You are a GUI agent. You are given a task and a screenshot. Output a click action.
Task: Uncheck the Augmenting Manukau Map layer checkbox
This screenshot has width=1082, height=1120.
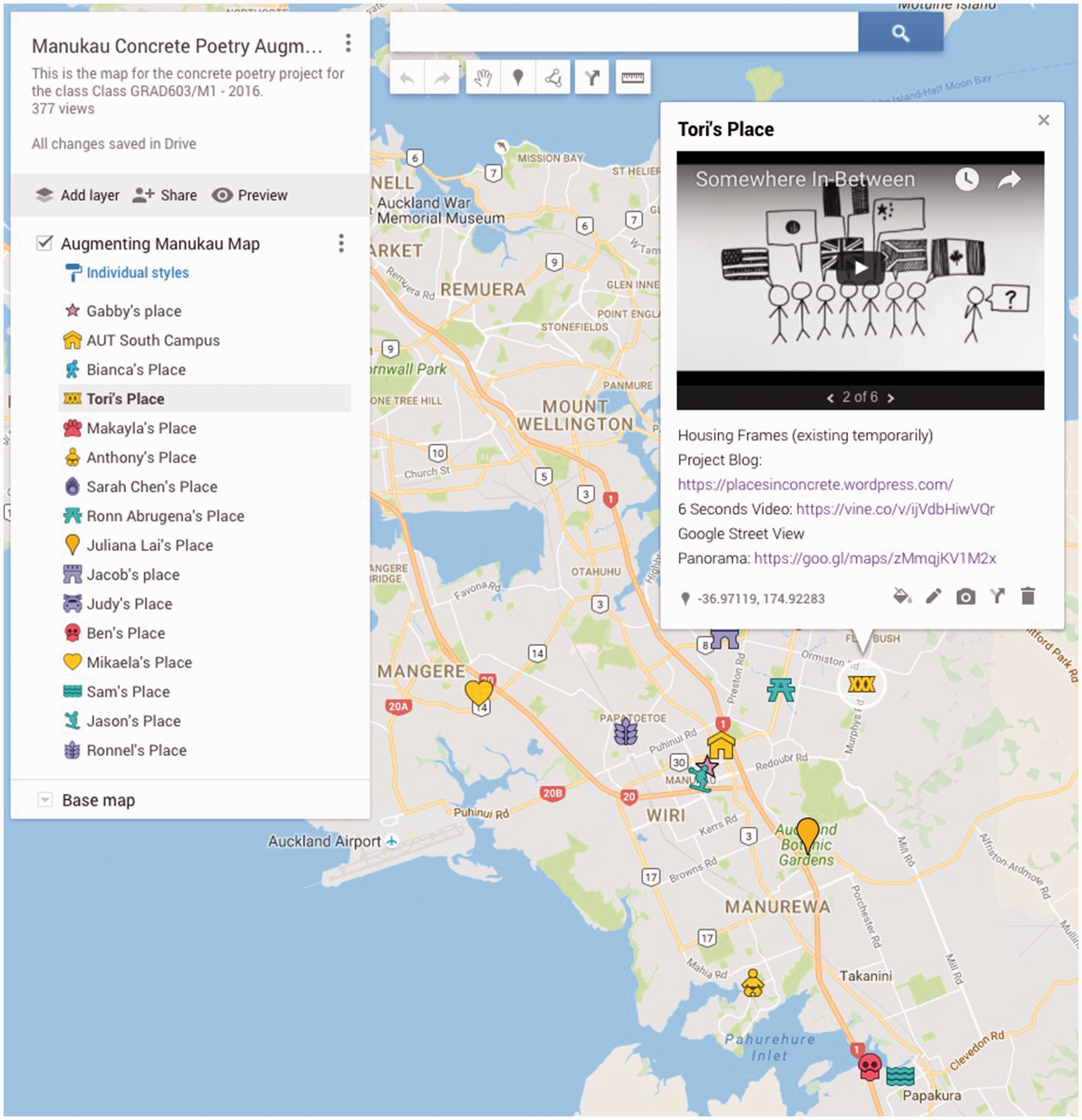point(45,243)
